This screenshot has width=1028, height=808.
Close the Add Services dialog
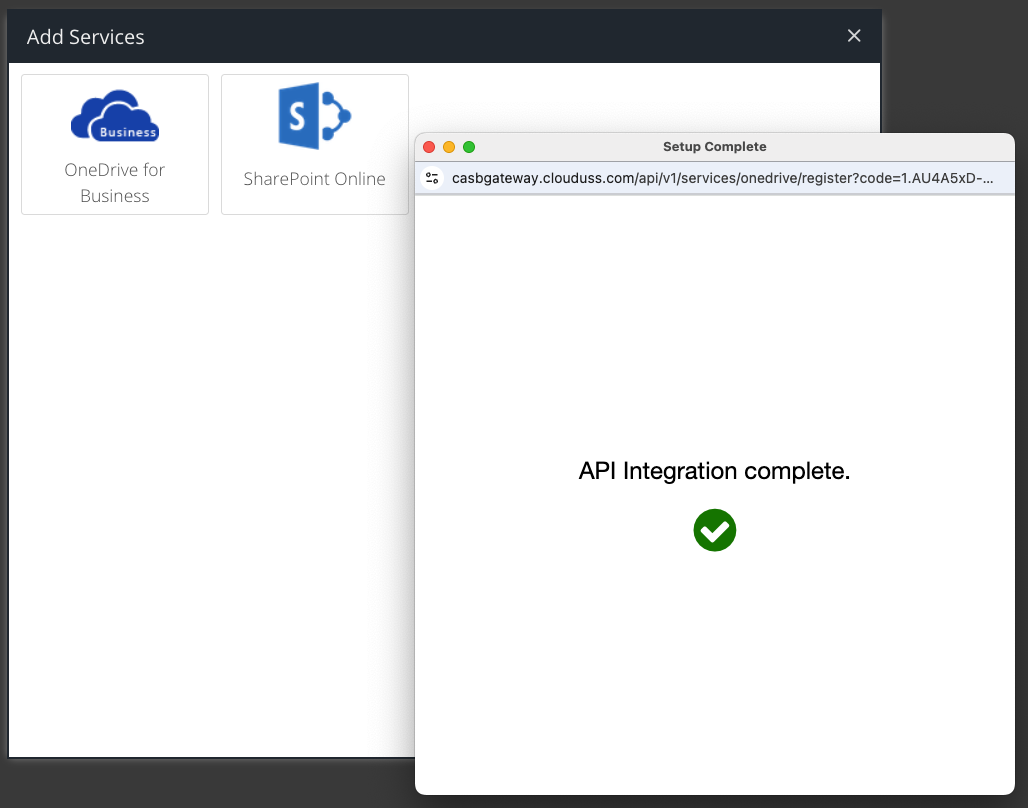(854, 36)
